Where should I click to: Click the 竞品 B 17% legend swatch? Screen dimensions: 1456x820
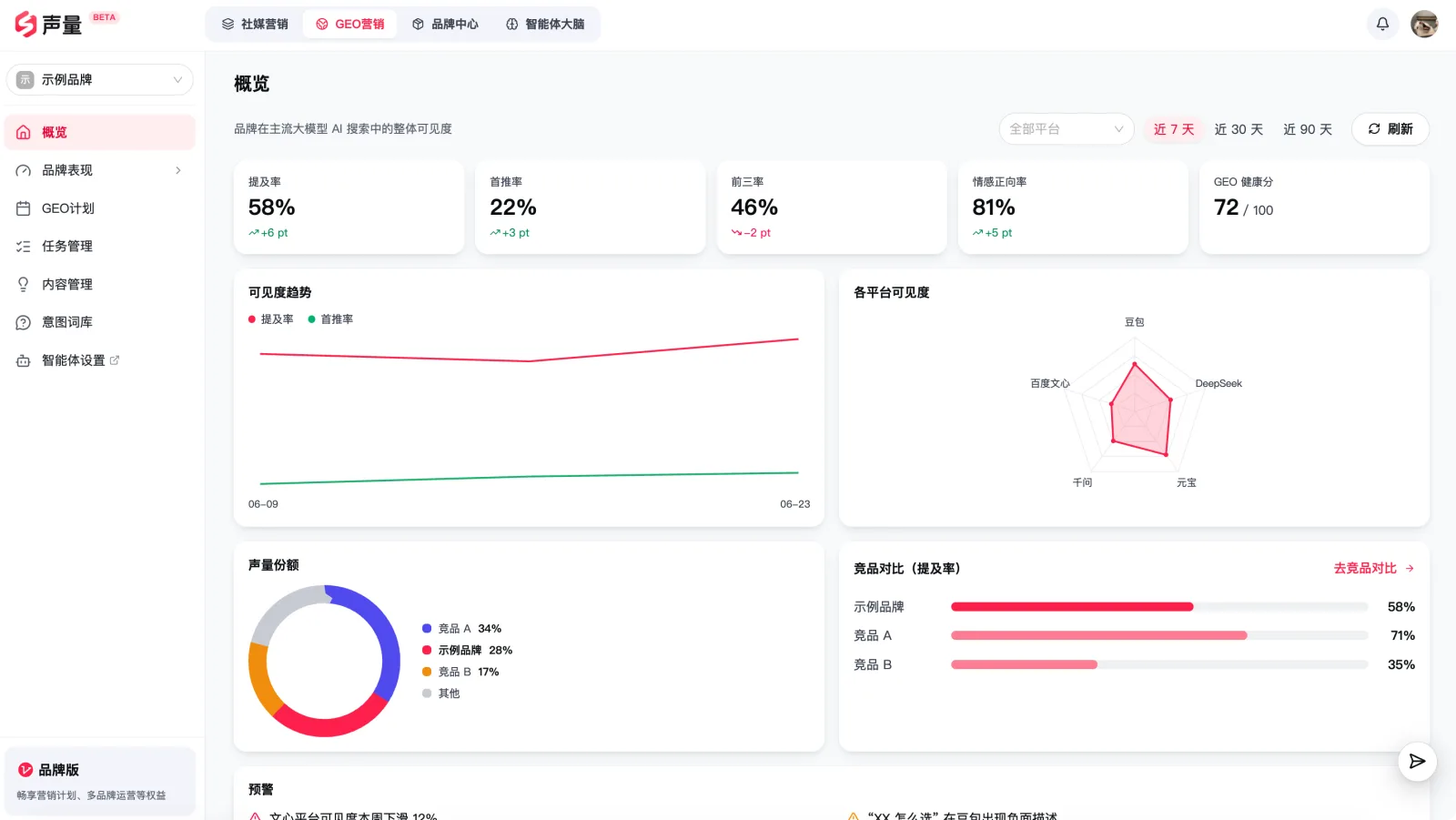tap(427, 672)
